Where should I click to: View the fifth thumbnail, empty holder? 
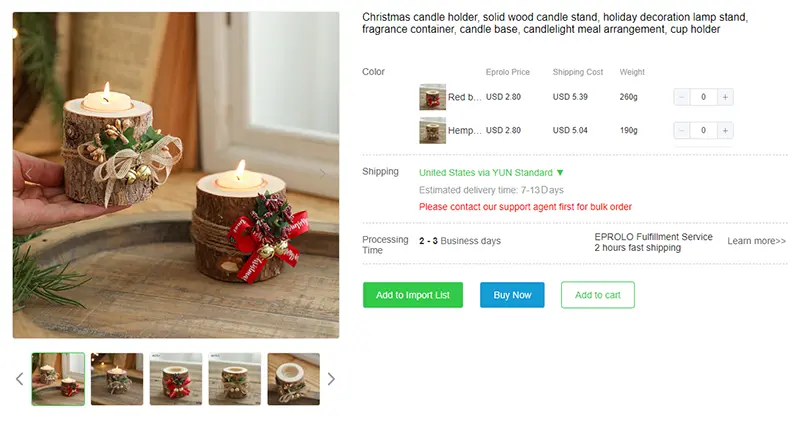click(293, 379)
